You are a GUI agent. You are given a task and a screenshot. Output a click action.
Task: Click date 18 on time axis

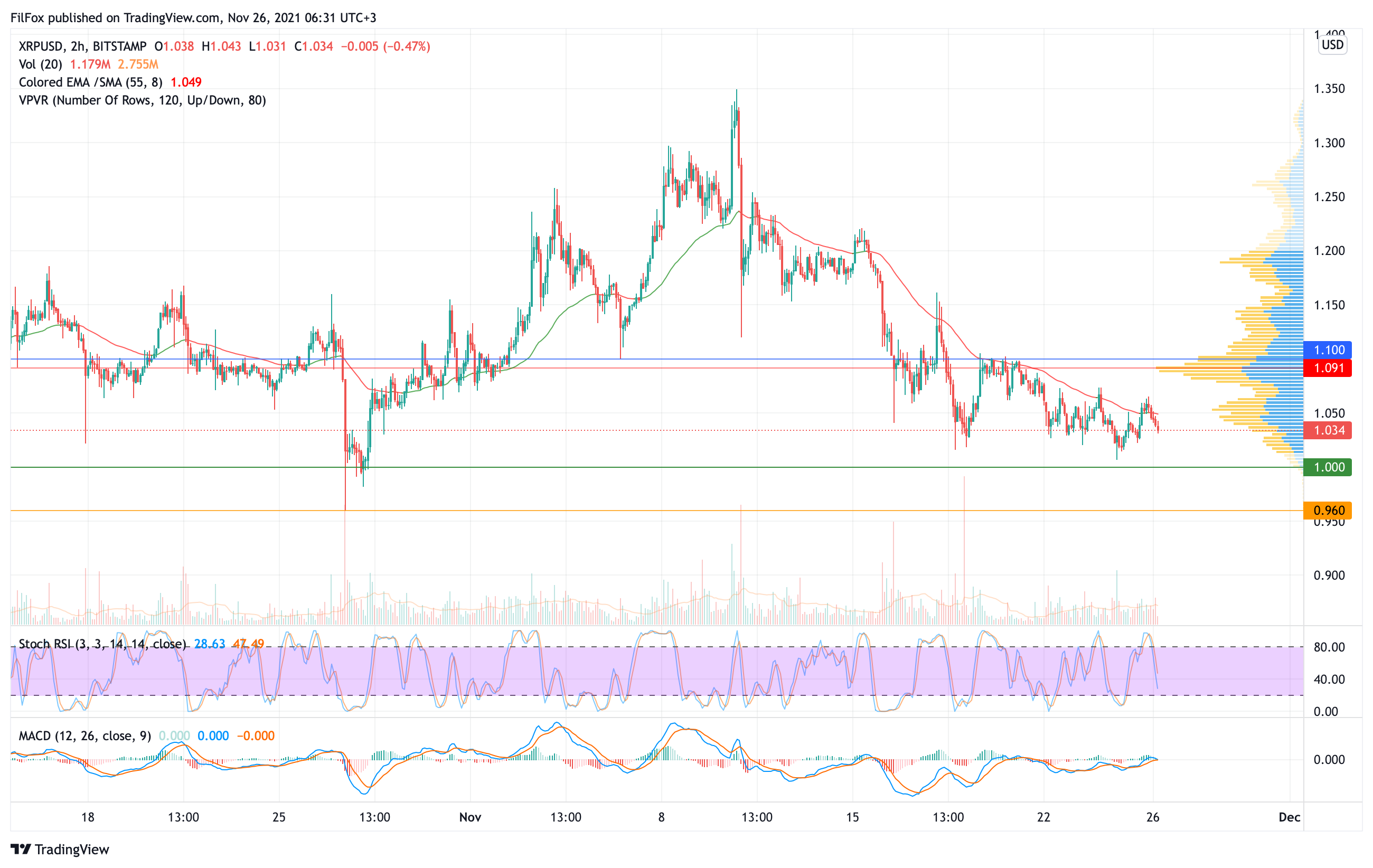pos(88,817)
